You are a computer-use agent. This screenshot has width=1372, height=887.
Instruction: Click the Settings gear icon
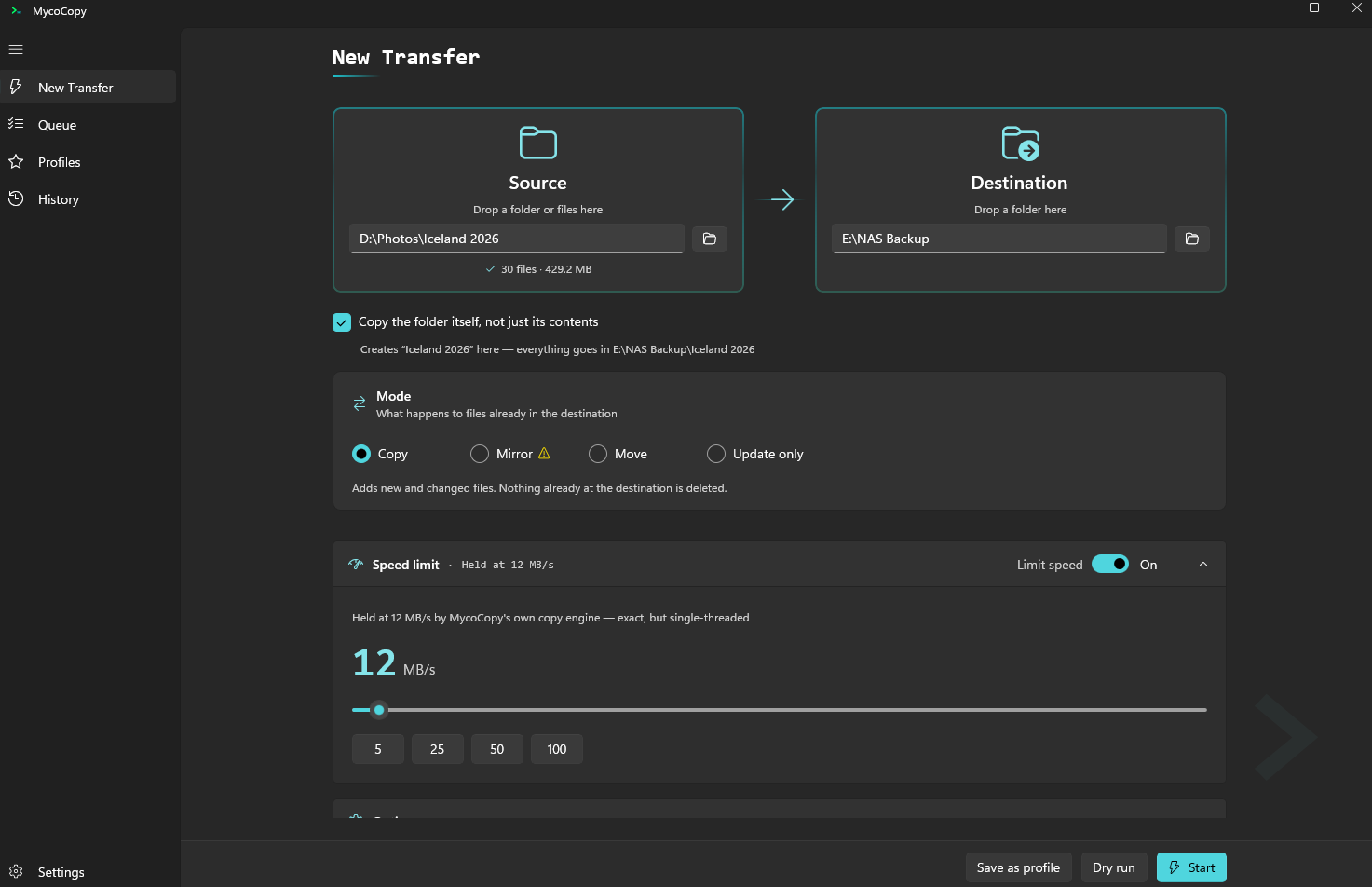[16, 871]
